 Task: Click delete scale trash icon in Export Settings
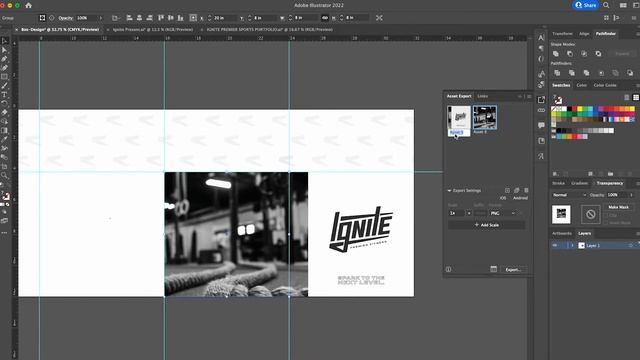coord(527,191)
